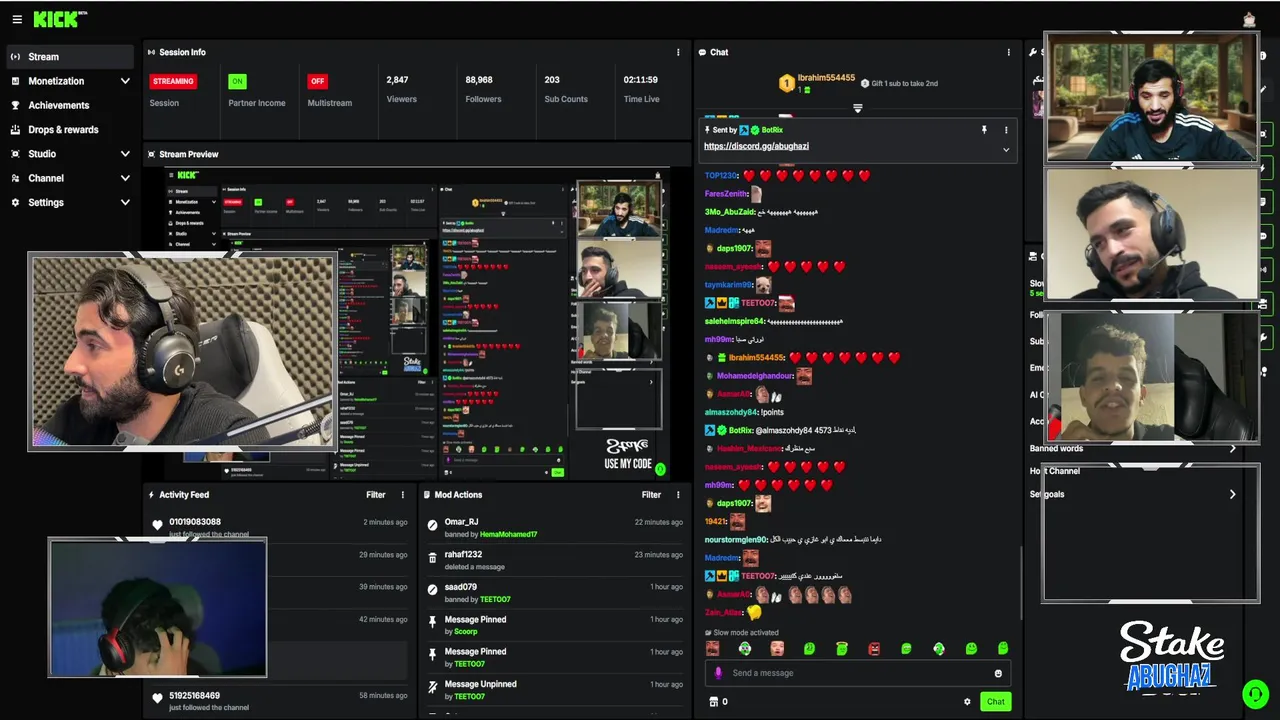Open Achievements in the sidebar
This screenshot has width=1280, height=720.
pyautogui.click(x=69, y=105)
